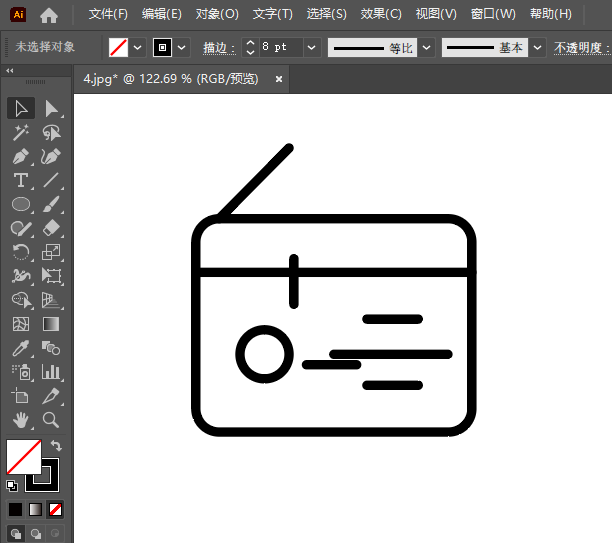The image size is (612, 543).
Task: Open the 对象(O) menu
Action: click(x=217, y=14)
